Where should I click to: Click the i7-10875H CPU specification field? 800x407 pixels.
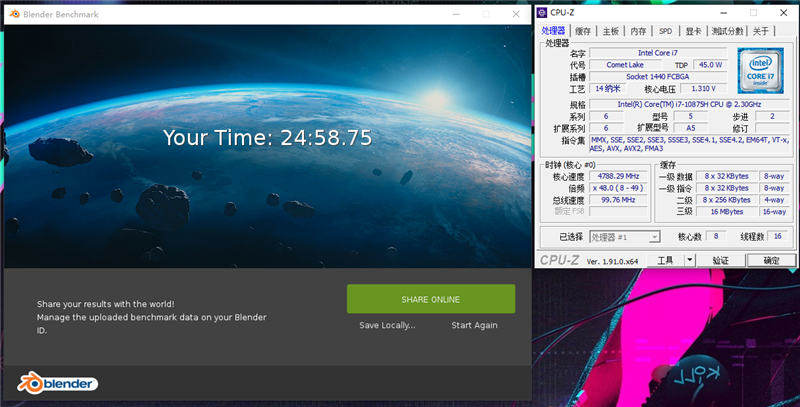(x=689, y=104)
